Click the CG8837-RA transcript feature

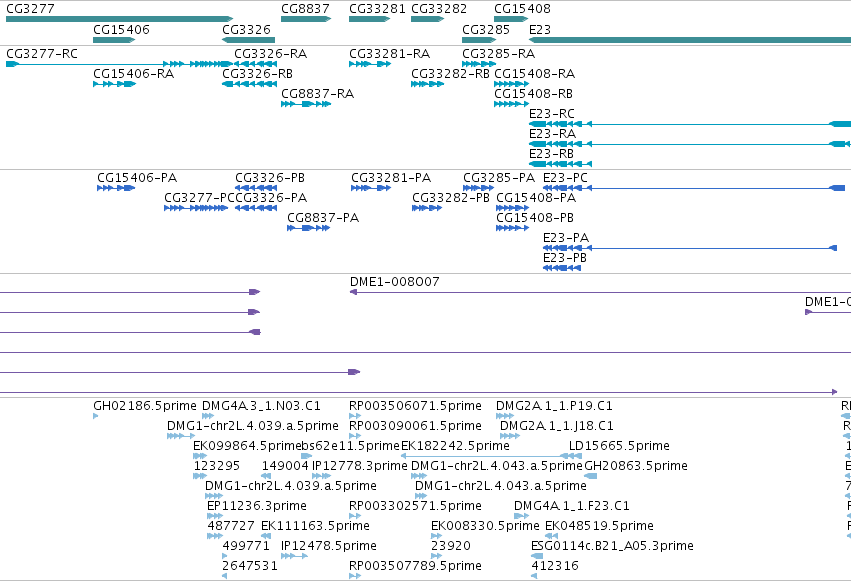pos(306,104)
